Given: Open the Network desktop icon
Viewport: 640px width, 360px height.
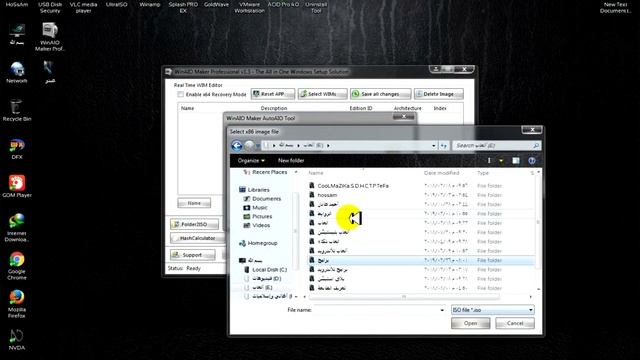Looking at the screenshot, I should (17, 73).
